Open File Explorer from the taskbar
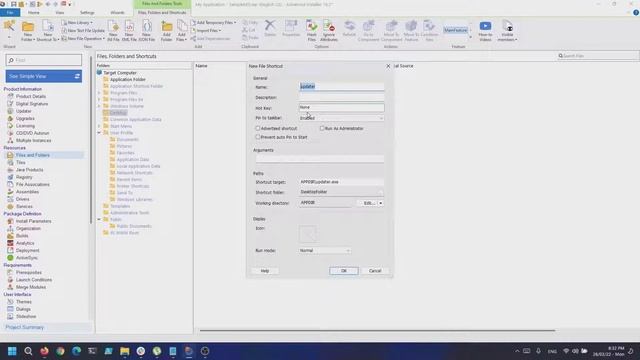This screenshot has height=360, width=640. click(x=124, y=351)
